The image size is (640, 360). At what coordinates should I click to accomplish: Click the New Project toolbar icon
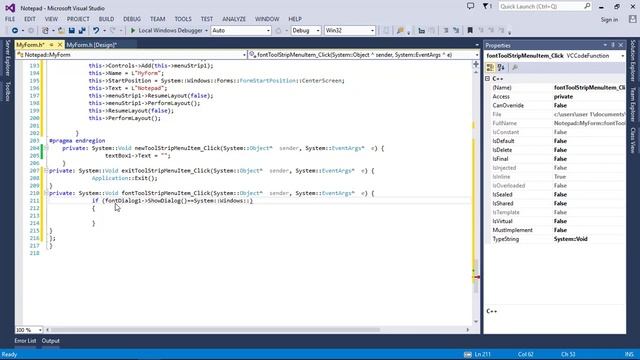point(45,31)
